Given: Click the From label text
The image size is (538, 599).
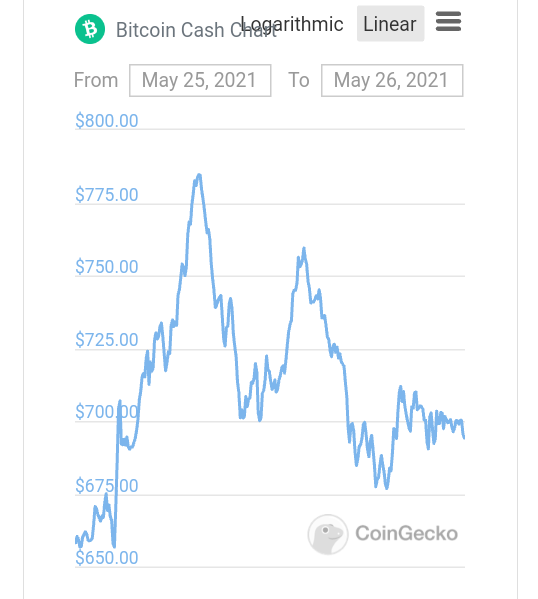Looking at the screenshot, I should click(x=96, y=80).
